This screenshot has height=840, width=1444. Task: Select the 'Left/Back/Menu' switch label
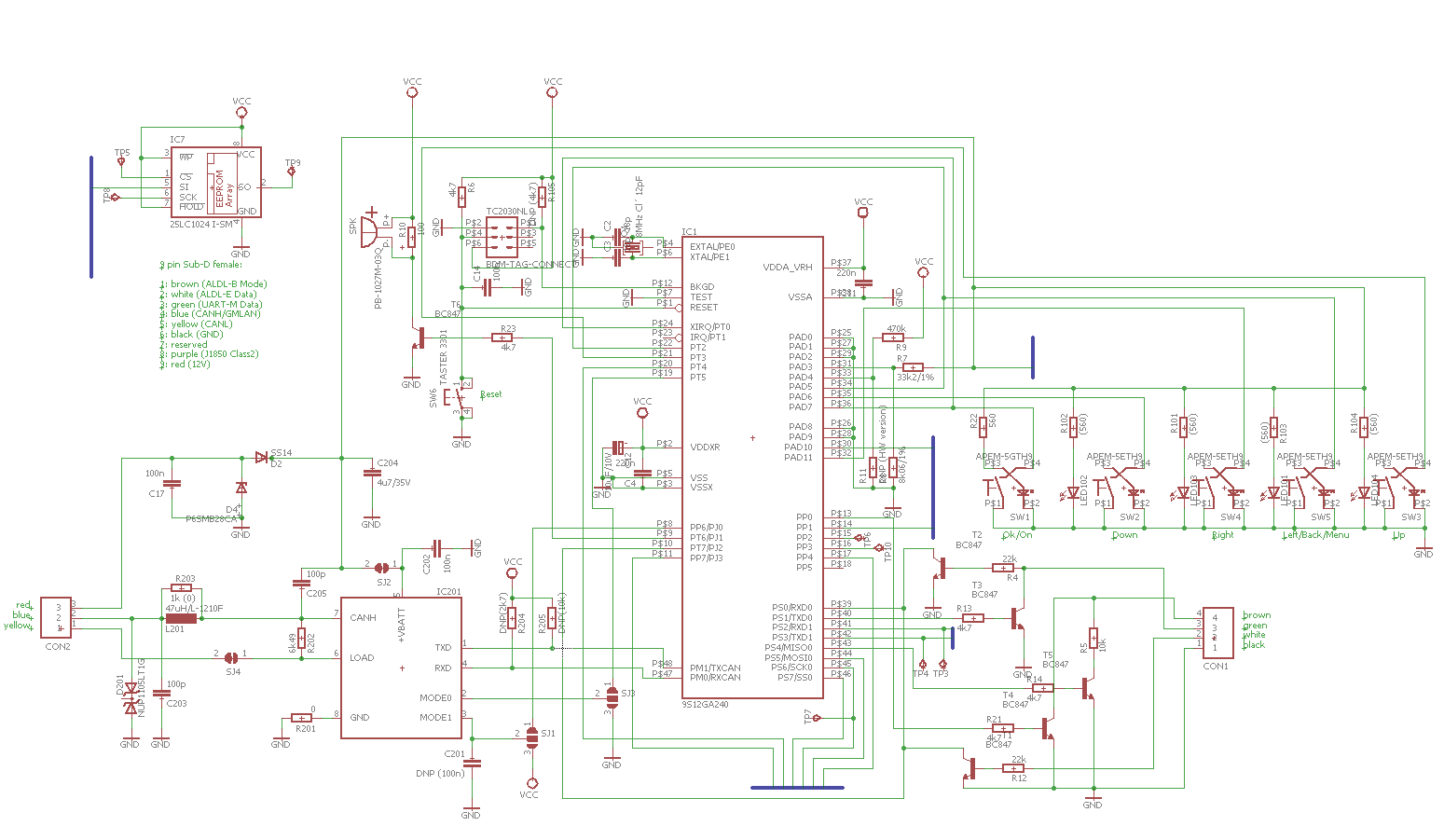1315,535
